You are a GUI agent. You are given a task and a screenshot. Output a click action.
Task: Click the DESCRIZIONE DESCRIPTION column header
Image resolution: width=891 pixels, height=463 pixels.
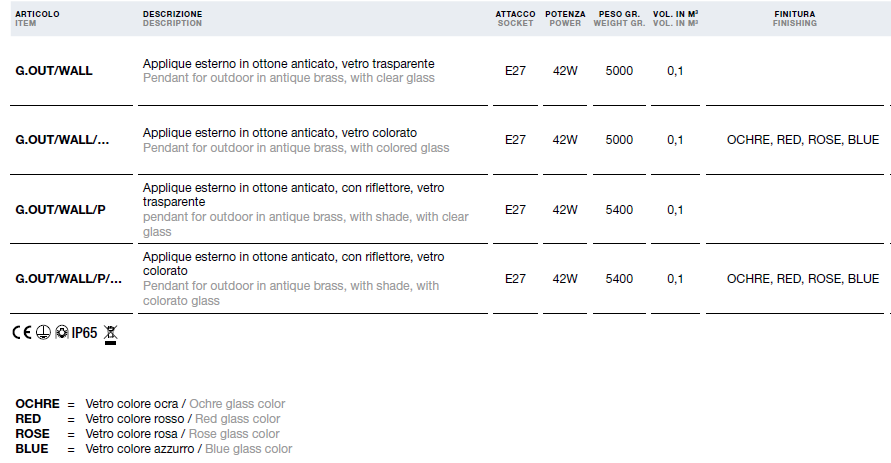click(172, 18)
